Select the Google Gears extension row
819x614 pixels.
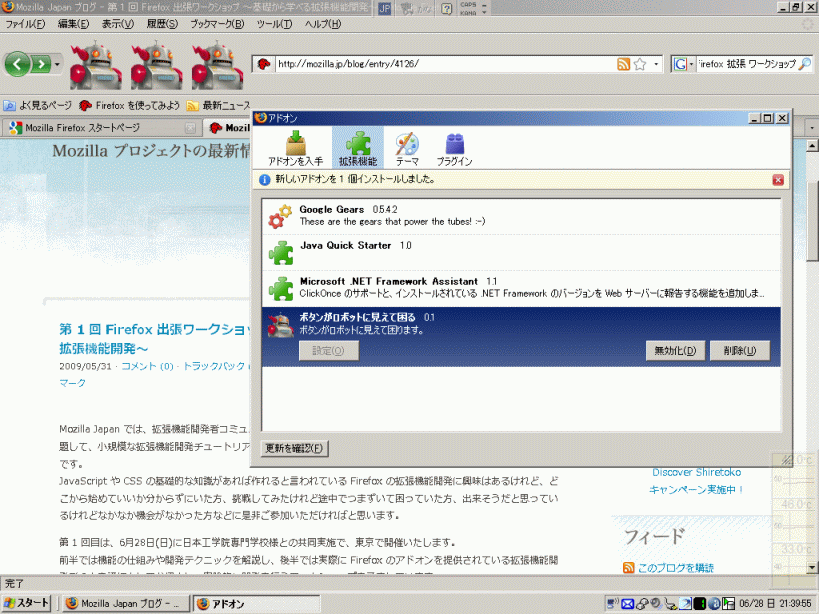[x=521, y=216]
